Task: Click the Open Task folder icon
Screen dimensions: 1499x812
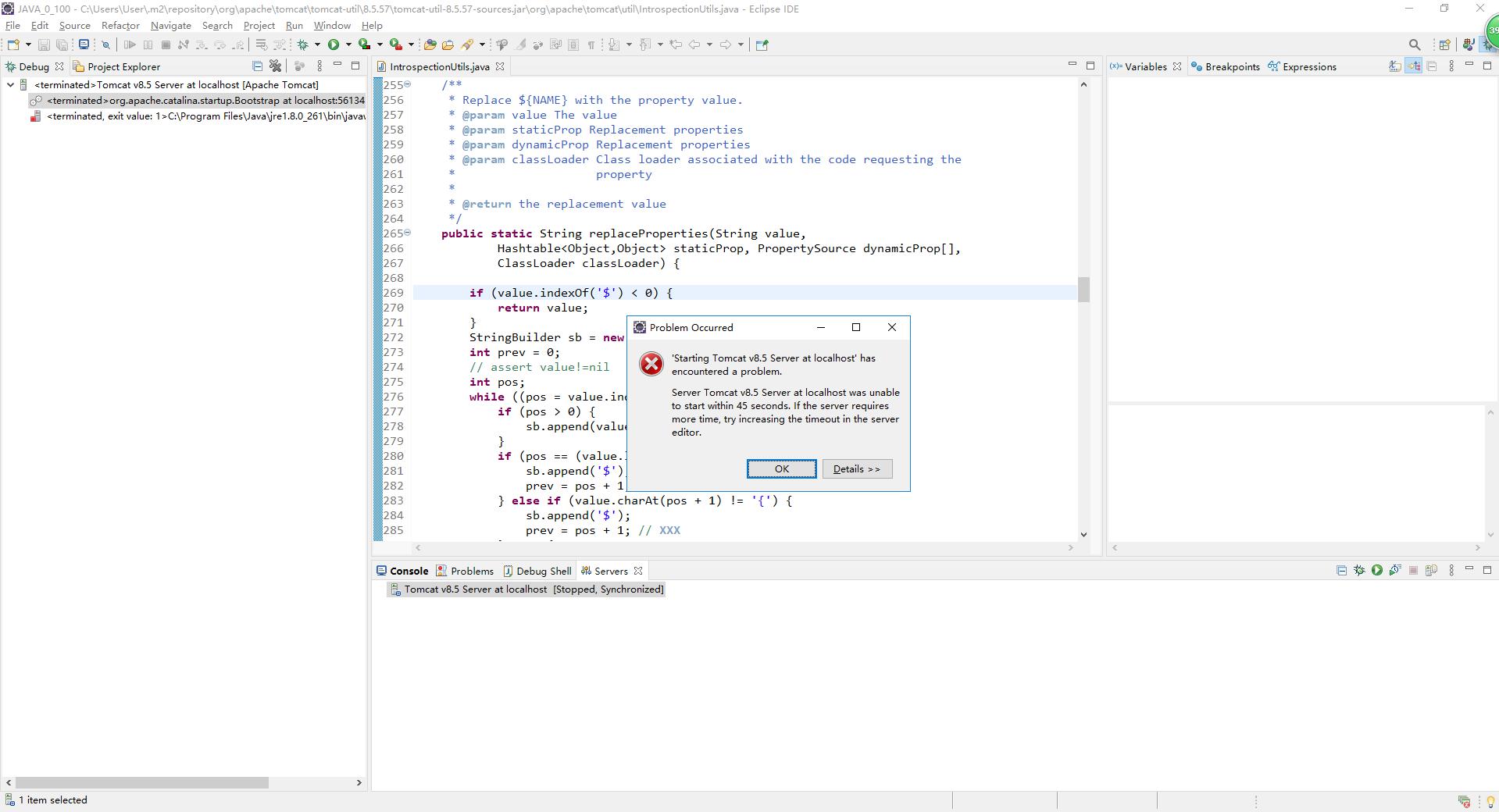Action: pyautogui.click(x=448, y=45)
